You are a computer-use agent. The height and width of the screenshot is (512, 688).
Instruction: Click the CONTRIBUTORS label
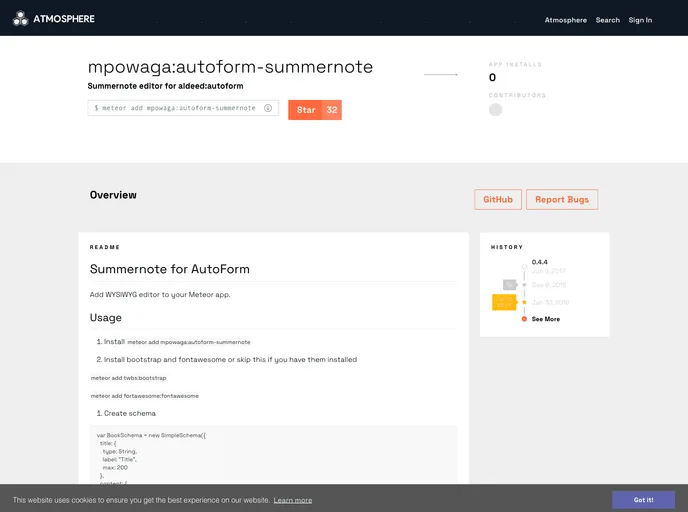517,95
